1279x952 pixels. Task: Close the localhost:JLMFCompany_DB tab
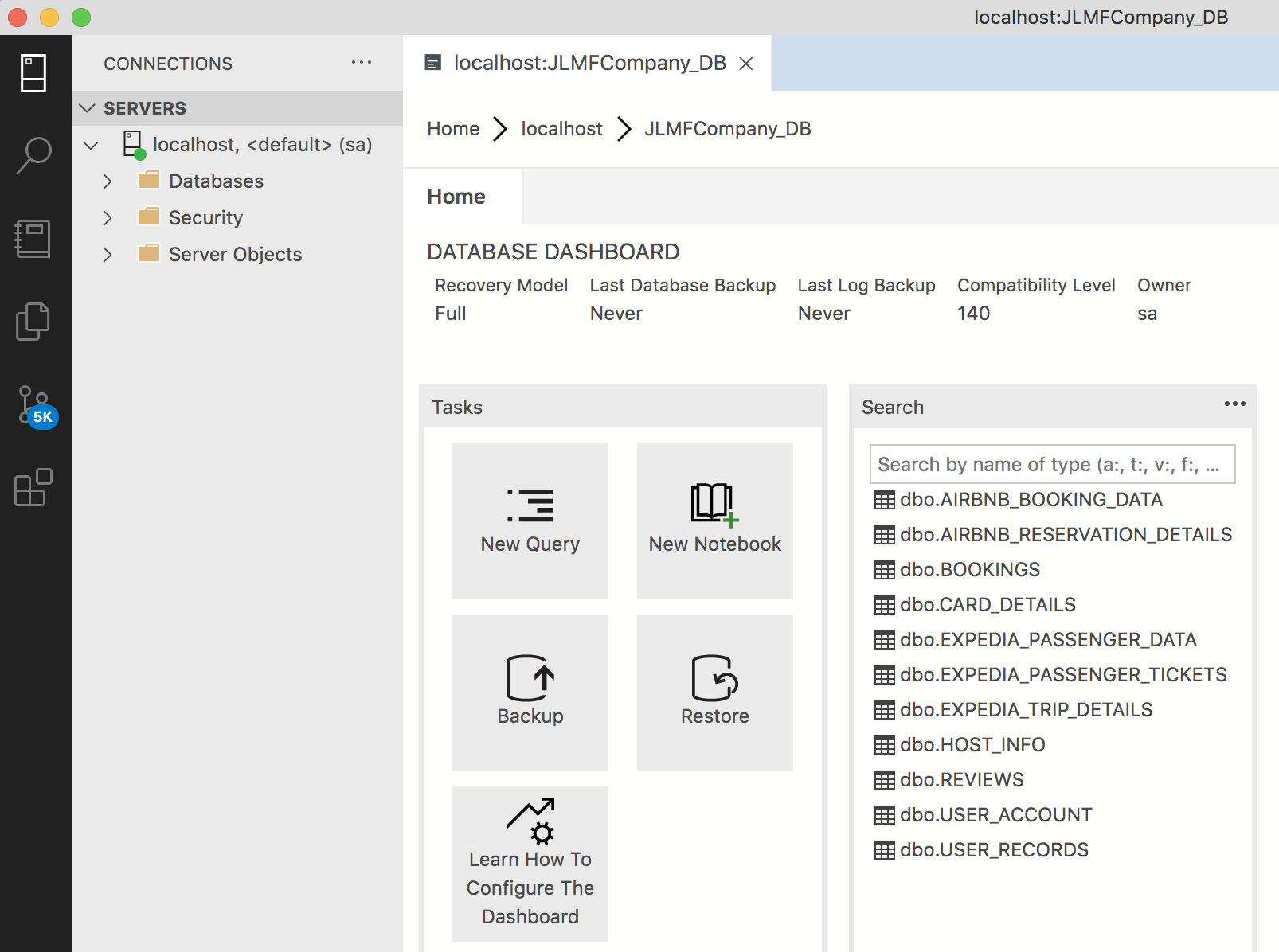click(x=746, y=64)
